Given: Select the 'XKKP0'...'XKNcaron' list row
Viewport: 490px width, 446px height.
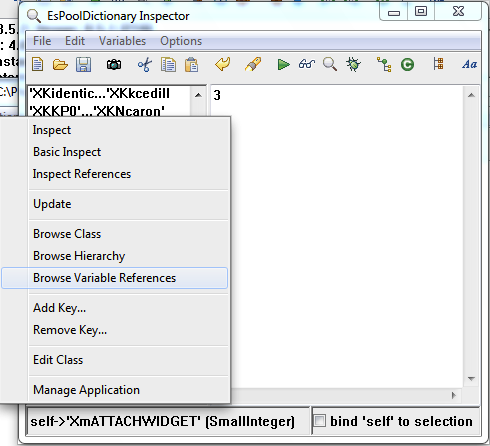Looking at the screenshot, I should pyautogui.click(x=109, y=110).
